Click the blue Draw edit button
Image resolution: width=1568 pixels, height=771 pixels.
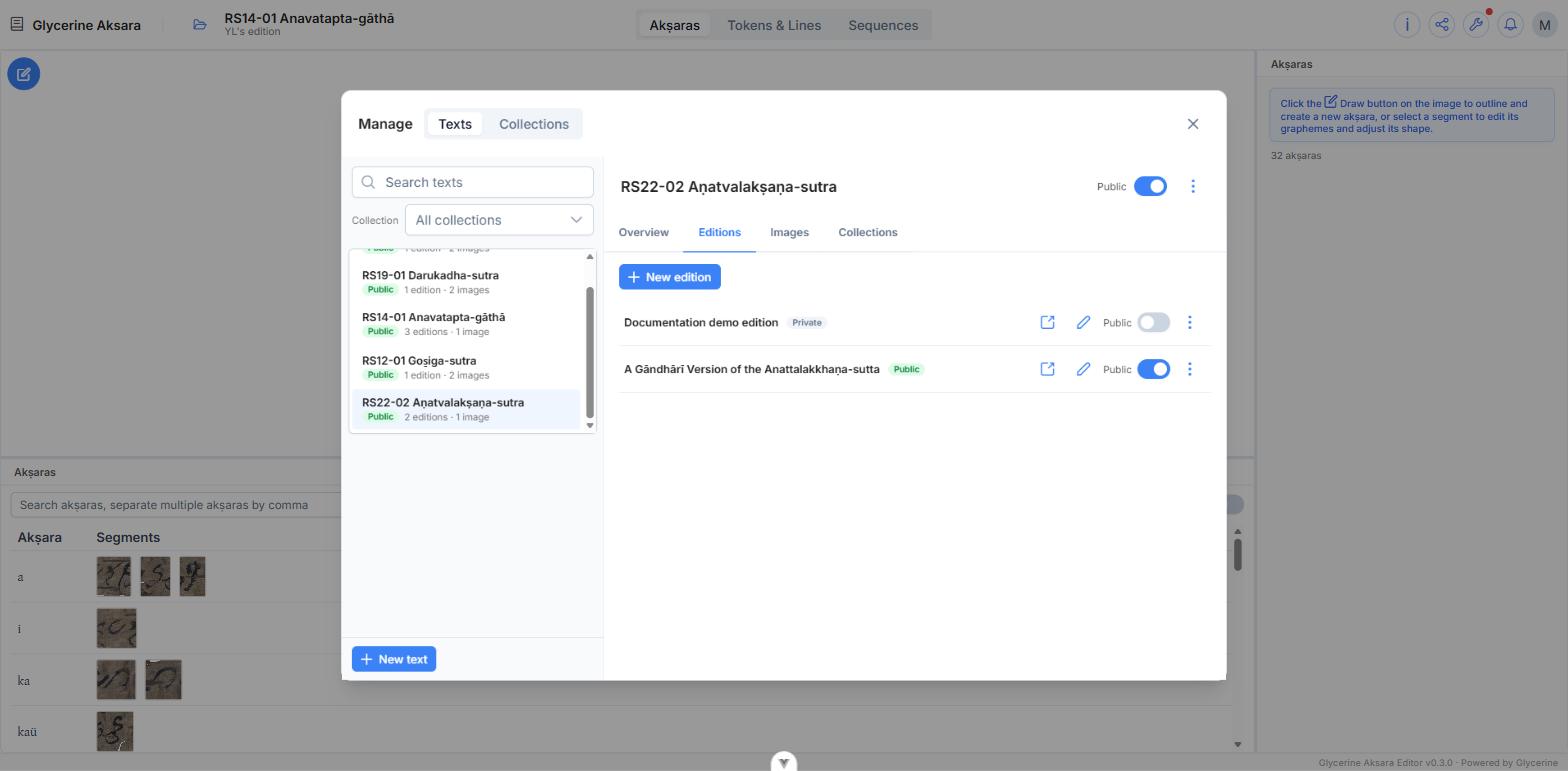24,74
